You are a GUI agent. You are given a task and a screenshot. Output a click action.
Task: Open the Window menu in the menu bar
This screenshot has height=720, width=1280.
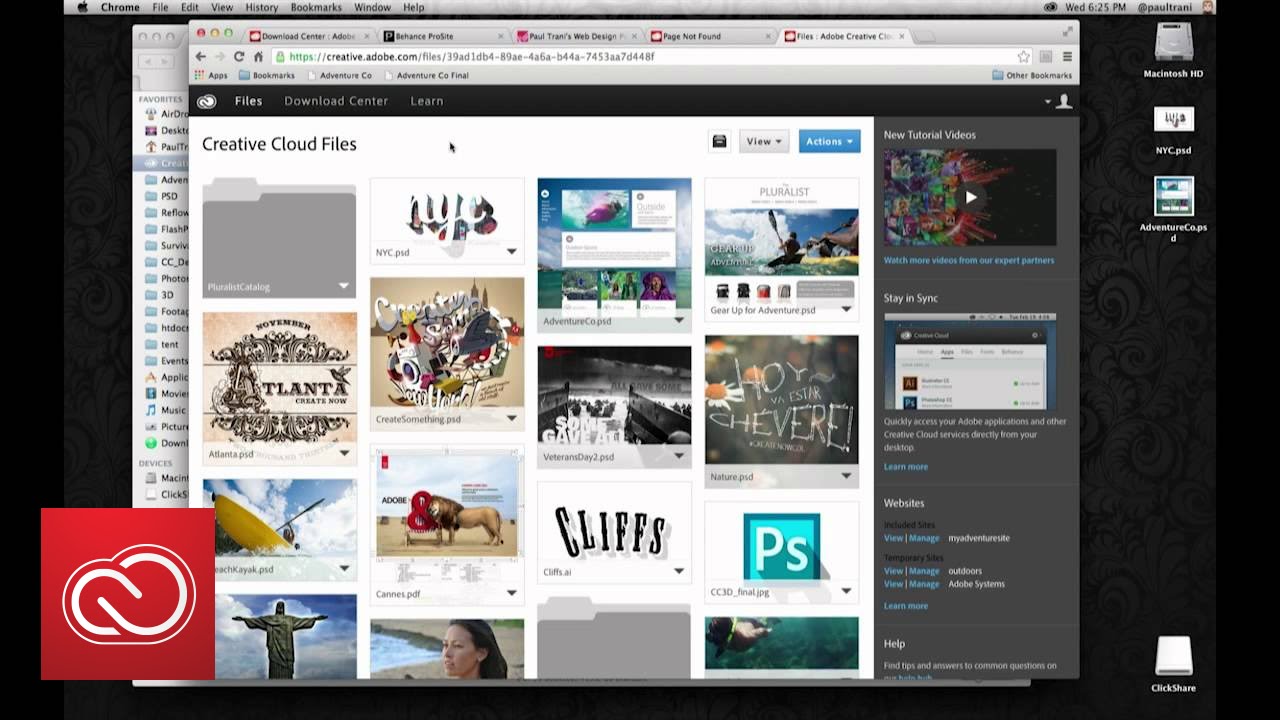coord(372,7)
